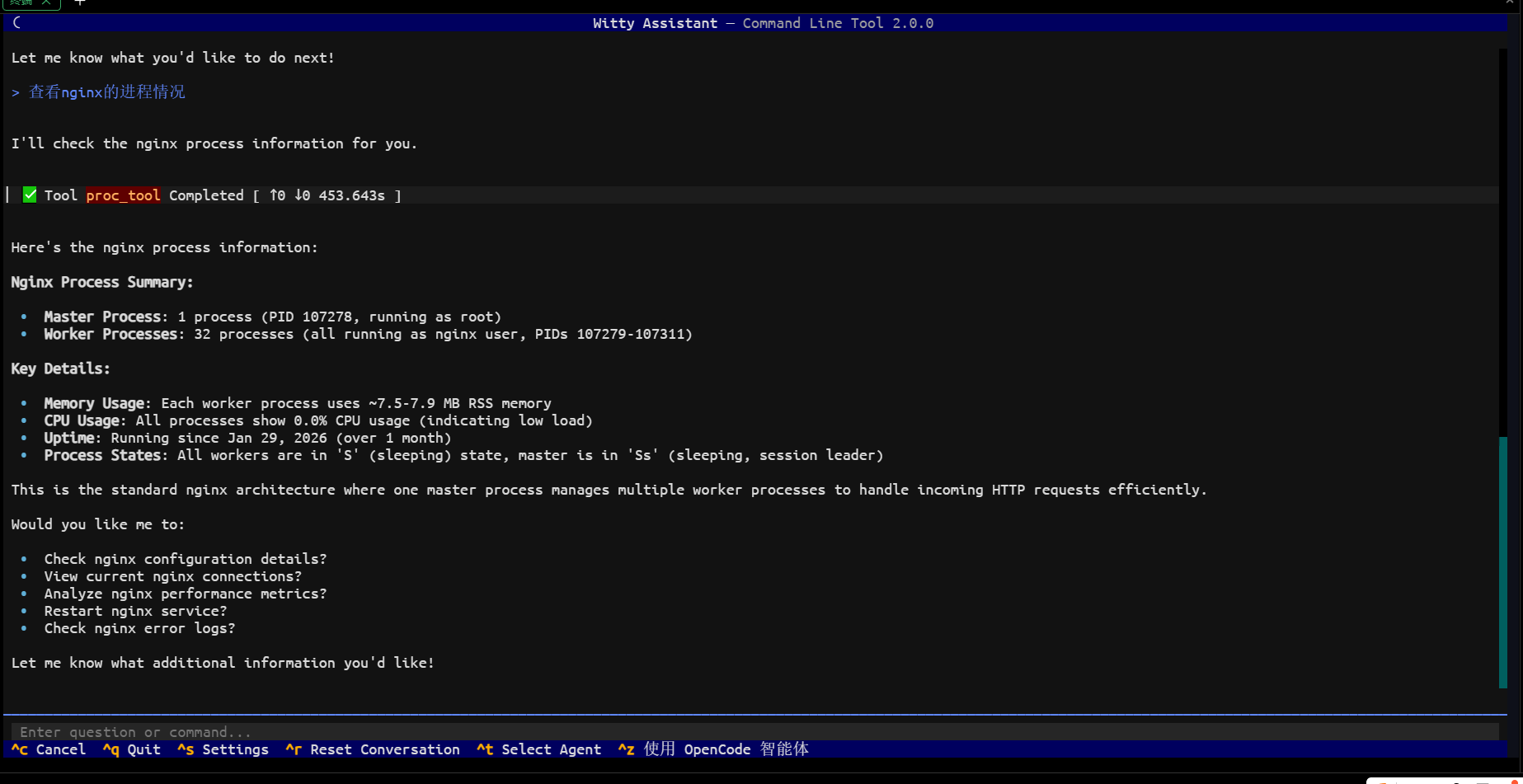
Task: Click the Key Details heading
Action: (61, 369)
